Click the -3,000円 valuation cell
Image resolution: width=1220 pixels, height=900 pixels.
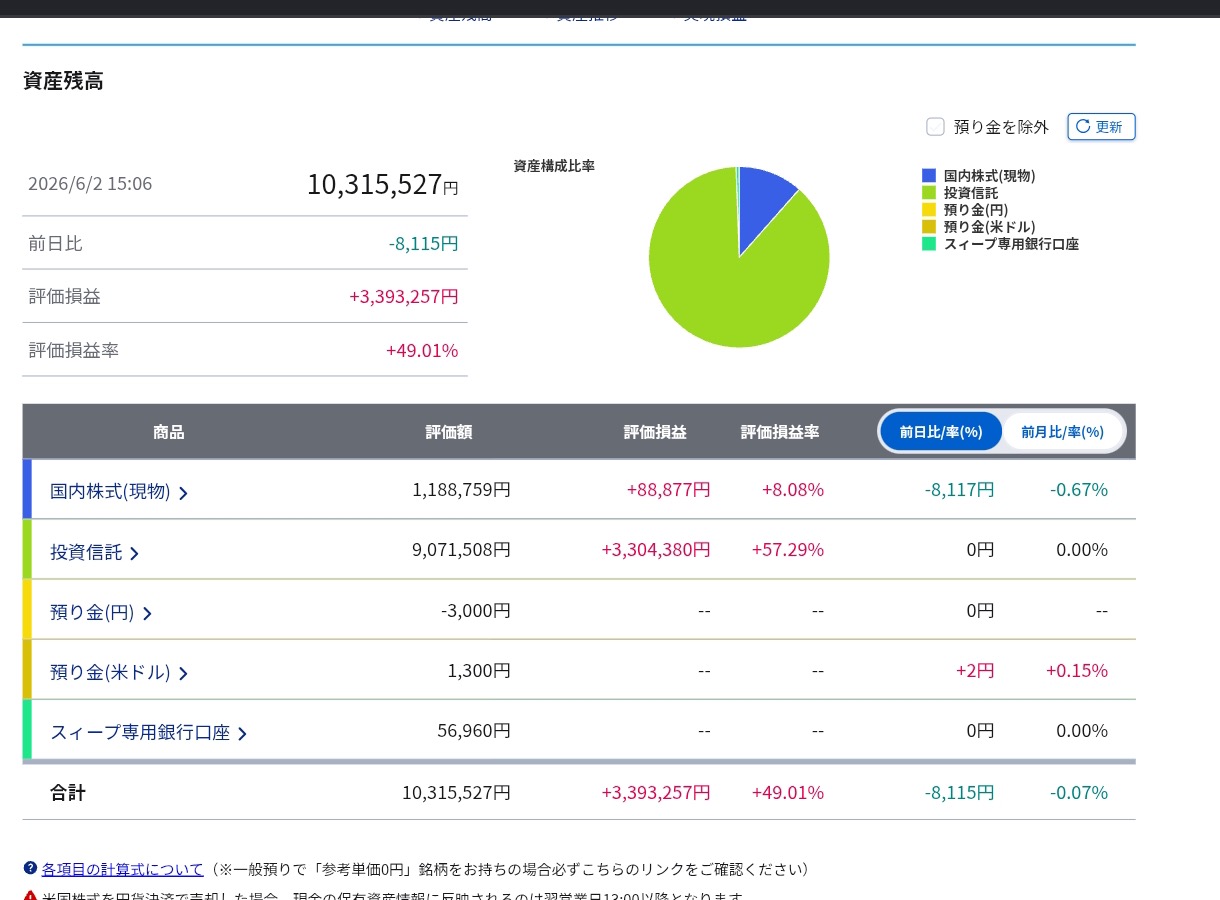click(475, 611)
